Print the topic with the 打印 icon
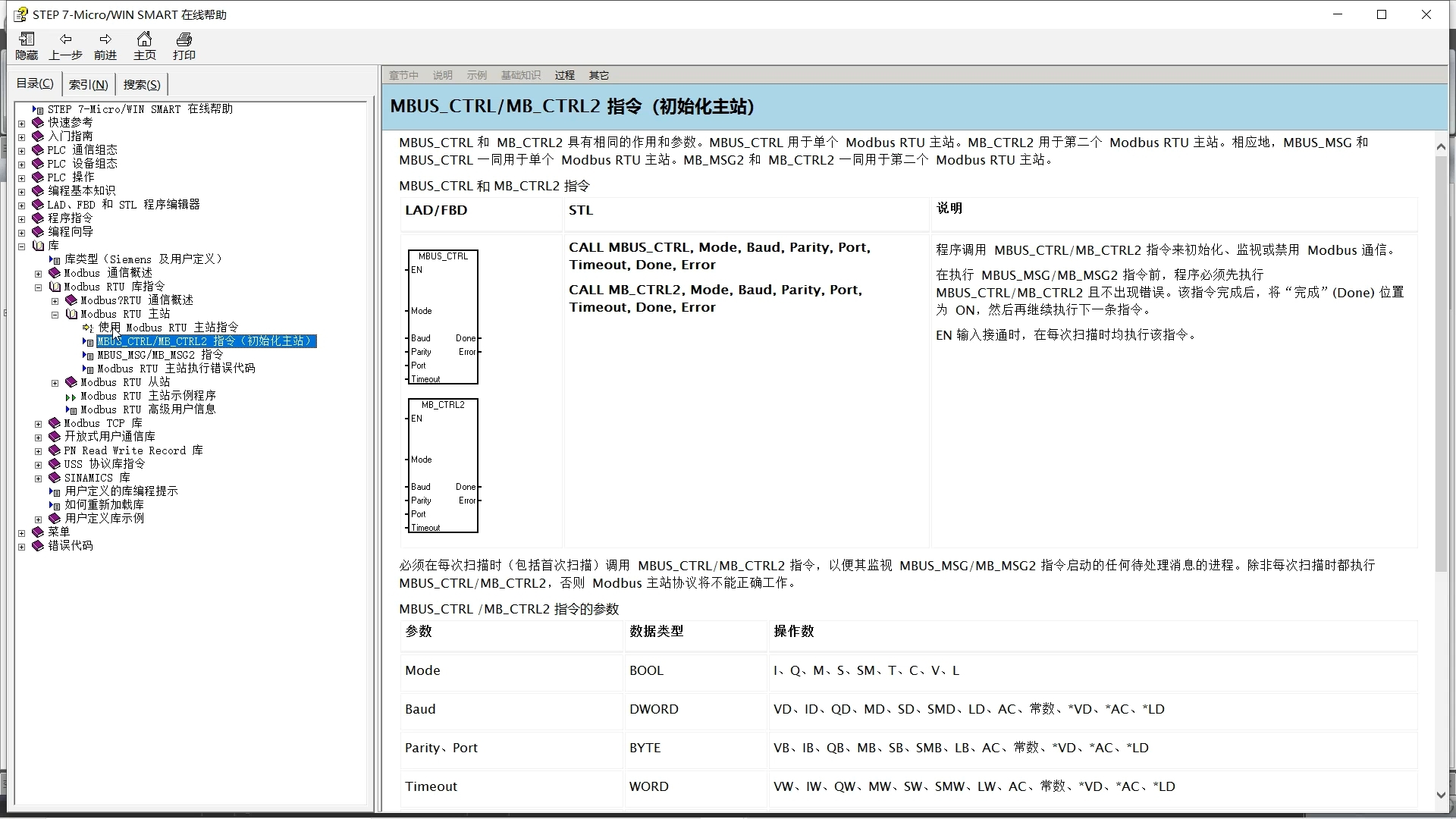1456x819 pixels. click(x=184, y=39)
